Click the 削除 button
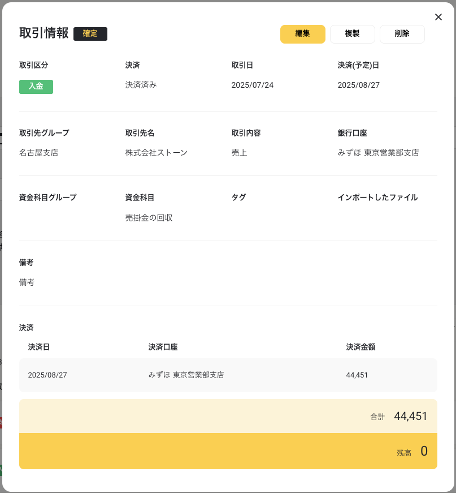 point(402,34)
